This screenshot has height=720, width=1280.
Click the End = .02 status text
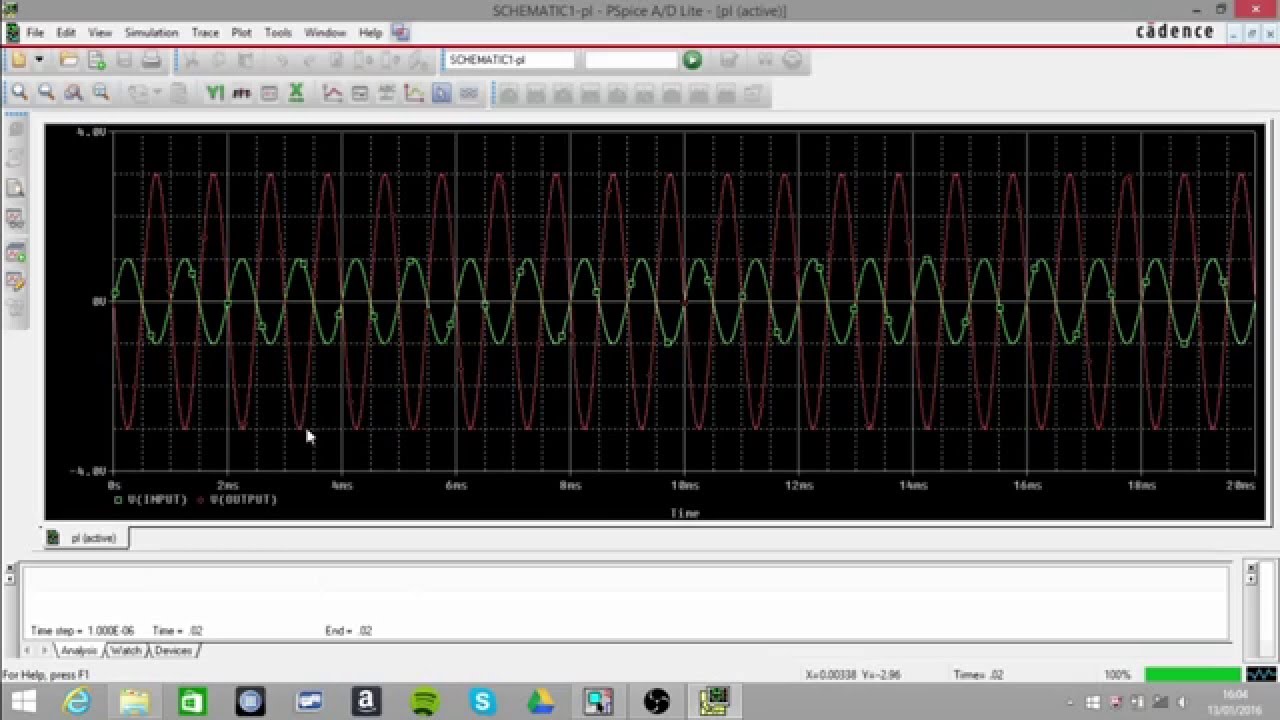[x=348, y=631]
